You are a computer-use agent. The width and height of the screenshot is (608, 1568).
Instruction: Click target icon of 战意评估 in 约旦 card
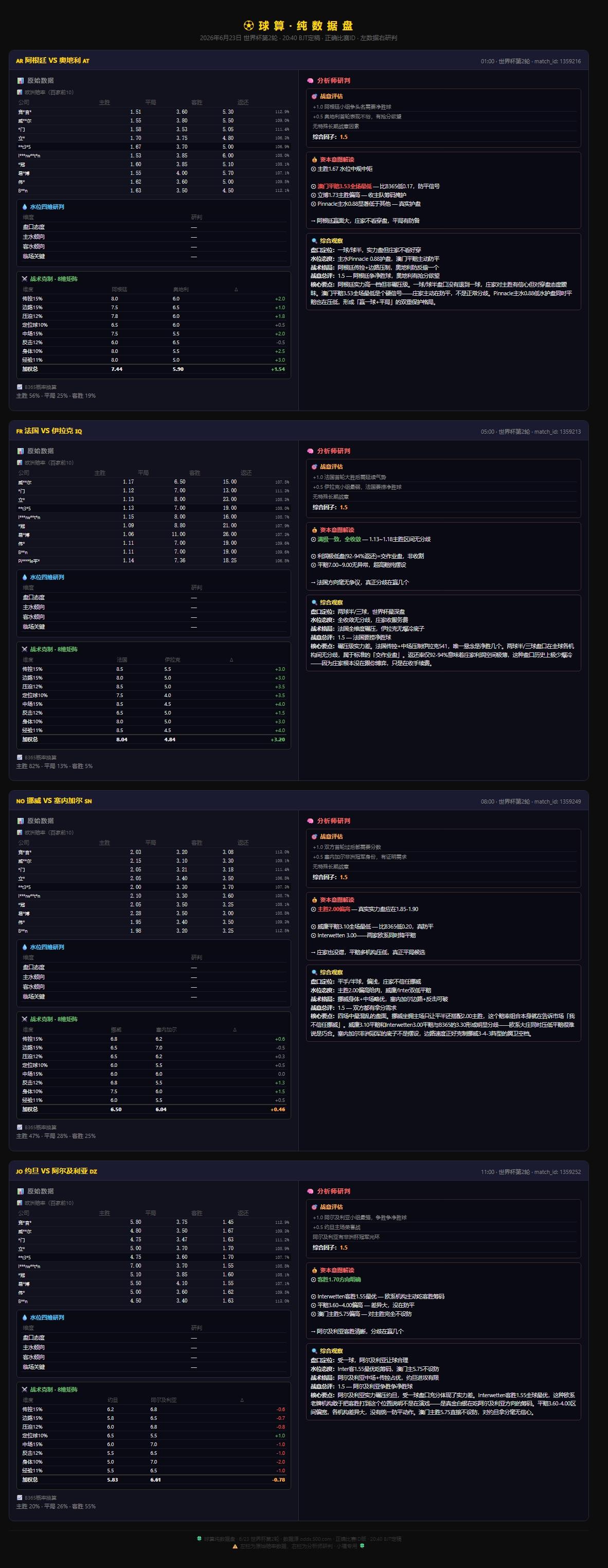(x=315, y=1207)
